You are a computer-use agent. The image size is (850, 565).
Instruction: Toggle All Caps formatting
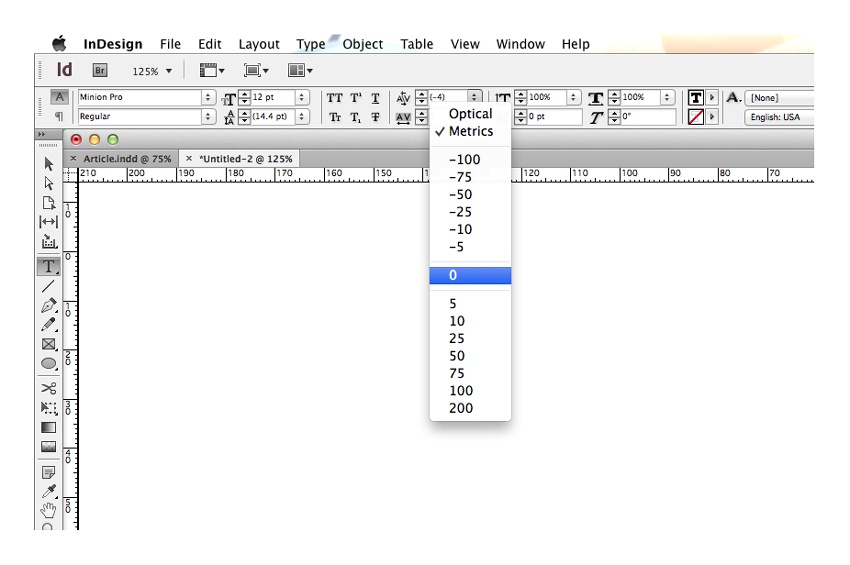(334, 98)
